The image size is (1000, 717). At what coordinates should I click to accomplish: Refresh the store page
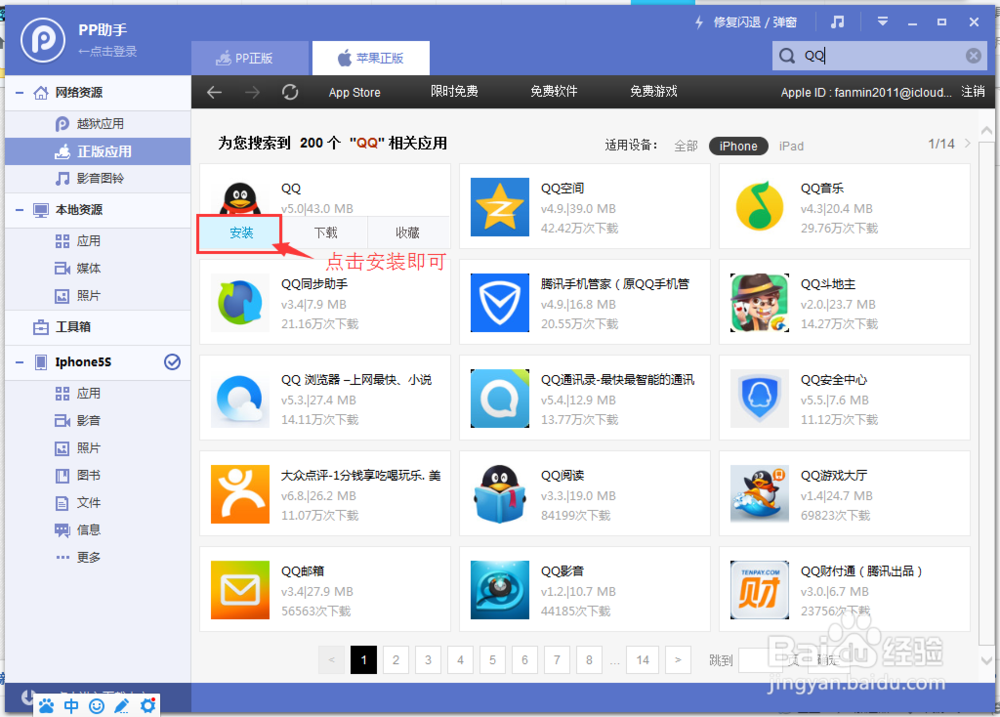click(290, 92)
